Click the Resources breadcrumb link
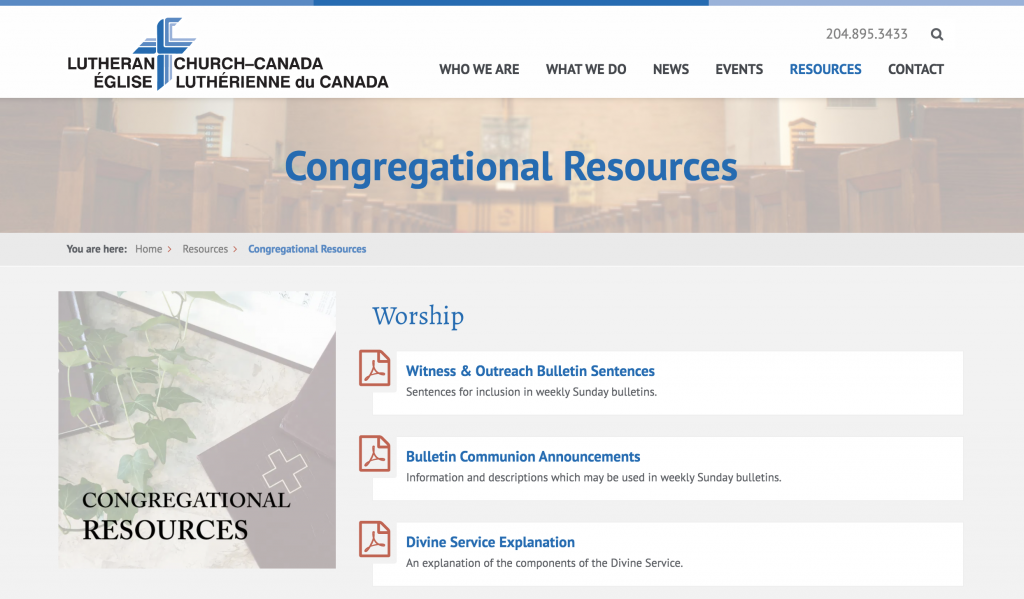 (x=205, y=249)
